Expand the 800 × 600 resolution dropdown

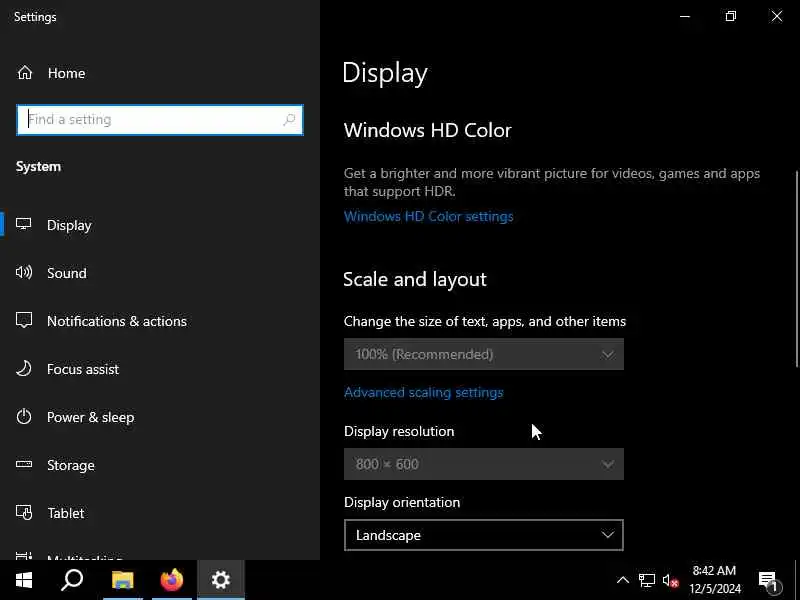484,464
